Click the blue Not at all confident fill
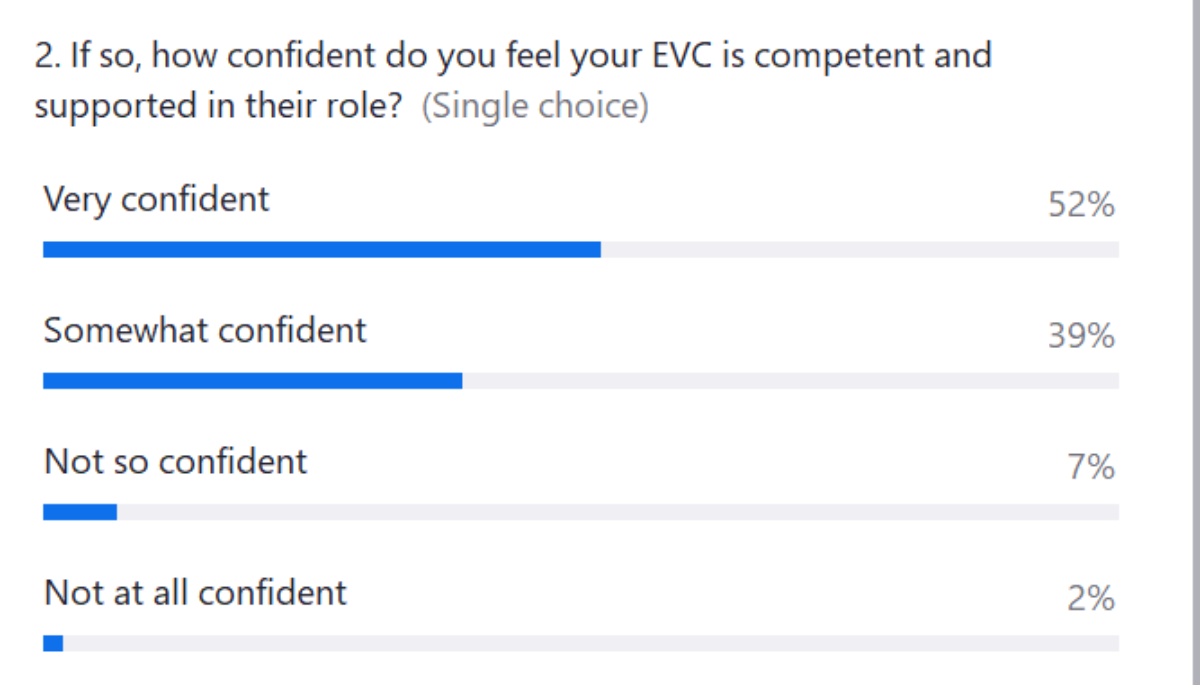 click(53, 643)
